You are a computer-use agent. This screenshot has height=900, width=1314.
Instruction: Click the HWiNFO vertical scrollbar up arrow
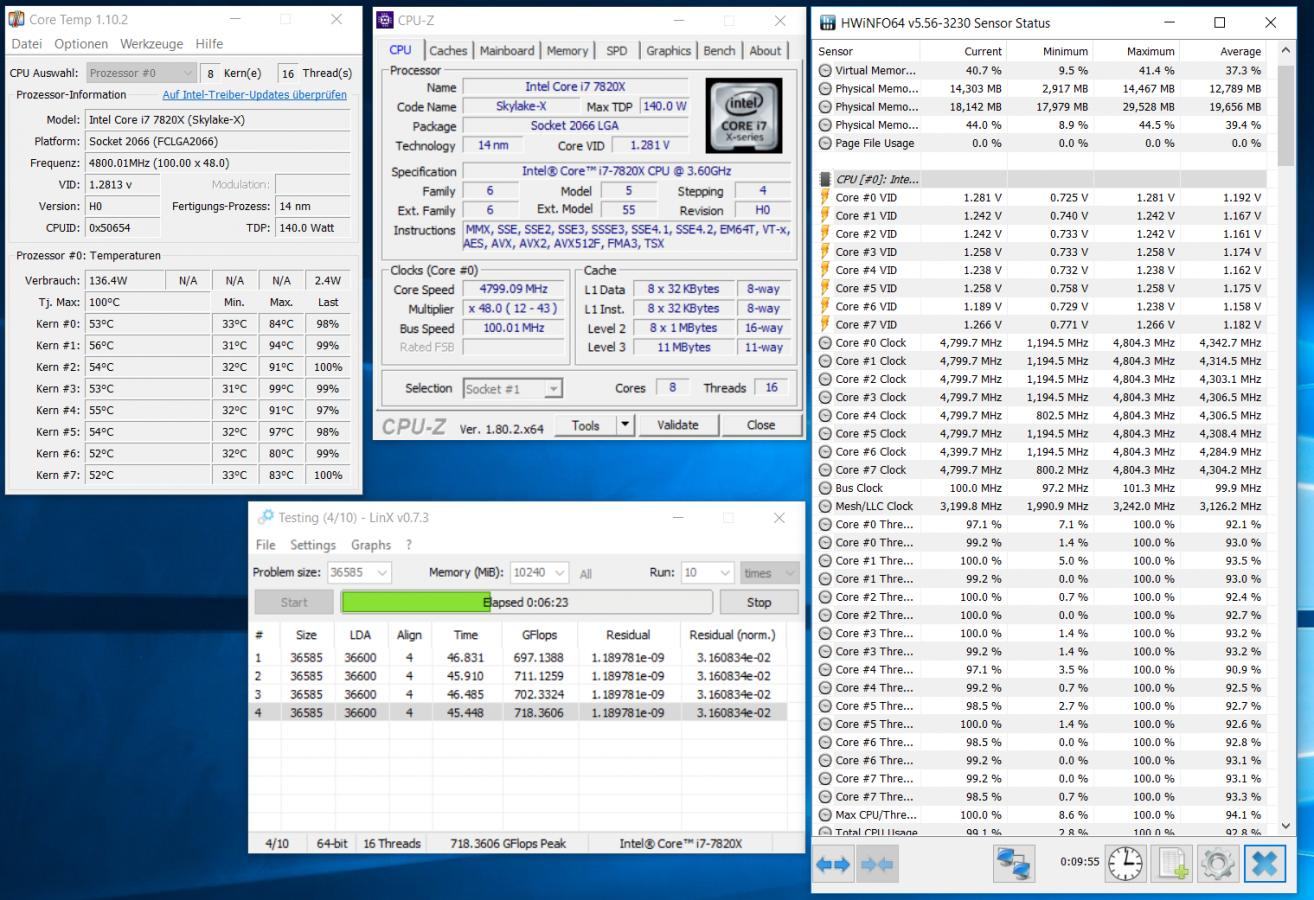[1285, 50]
